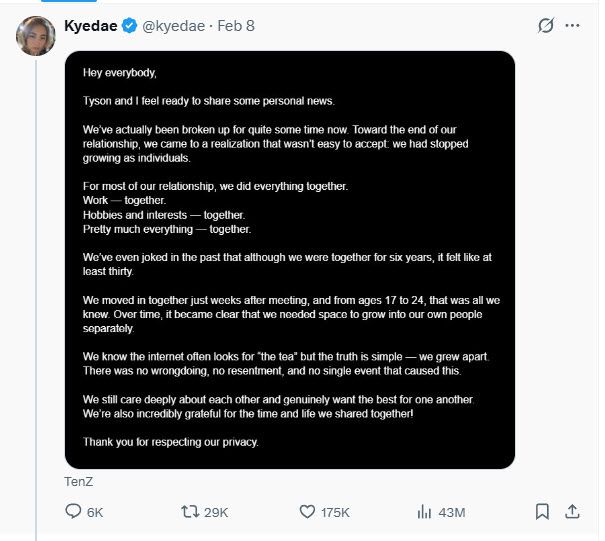Click the TenZ tag below the image

pyautogui.click(x=79, y=481)
